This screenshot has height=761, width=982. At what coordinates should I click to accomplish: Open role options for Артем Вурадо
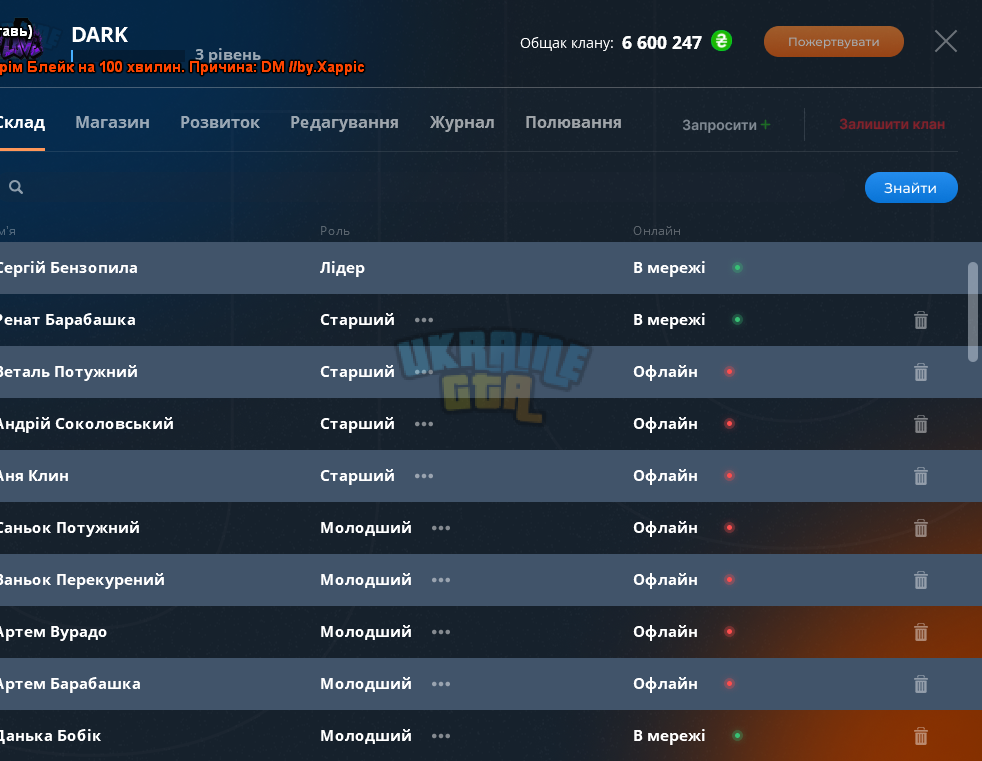[441, 632]
